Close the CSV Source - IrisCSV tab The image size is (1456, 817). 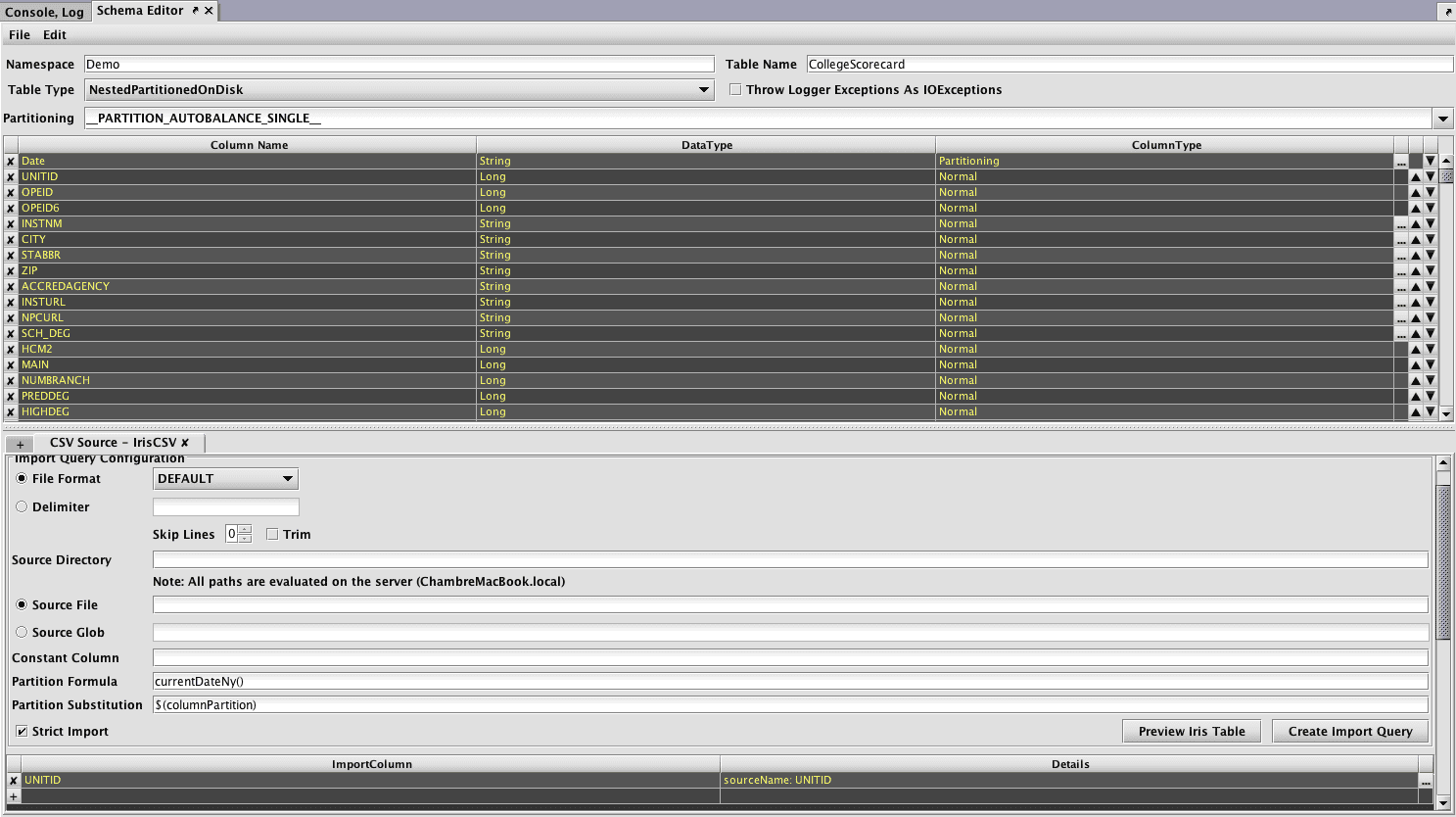point(185,443)
